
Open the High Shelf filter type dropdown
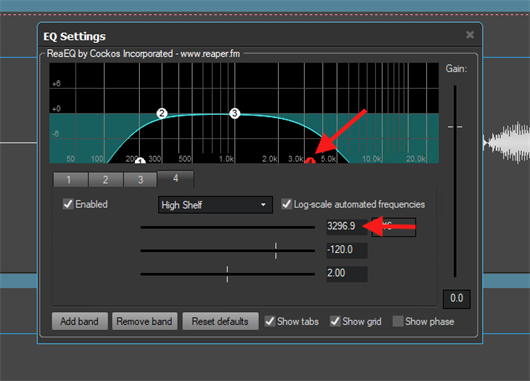pyautogui.click(x=215, y=205)
